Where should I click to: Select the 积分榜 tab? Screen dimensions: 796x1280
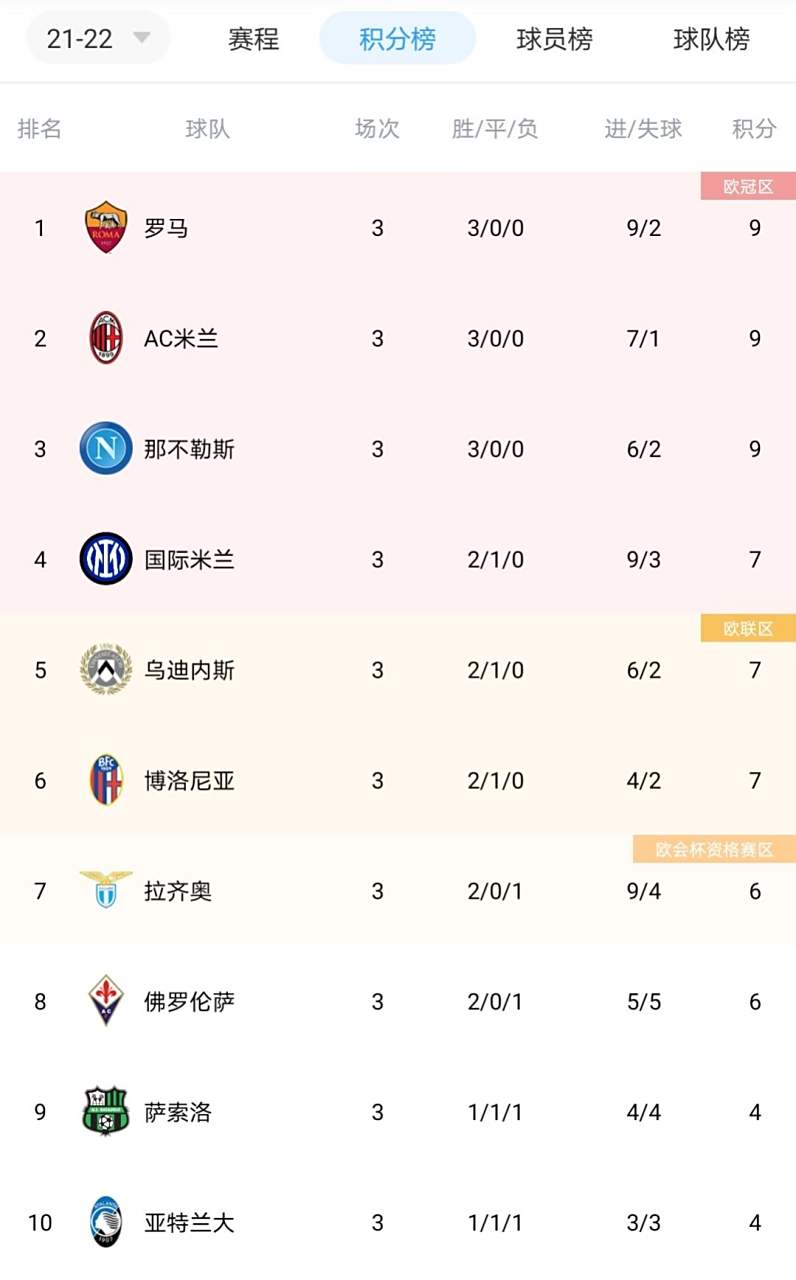[x=397, y=39]
